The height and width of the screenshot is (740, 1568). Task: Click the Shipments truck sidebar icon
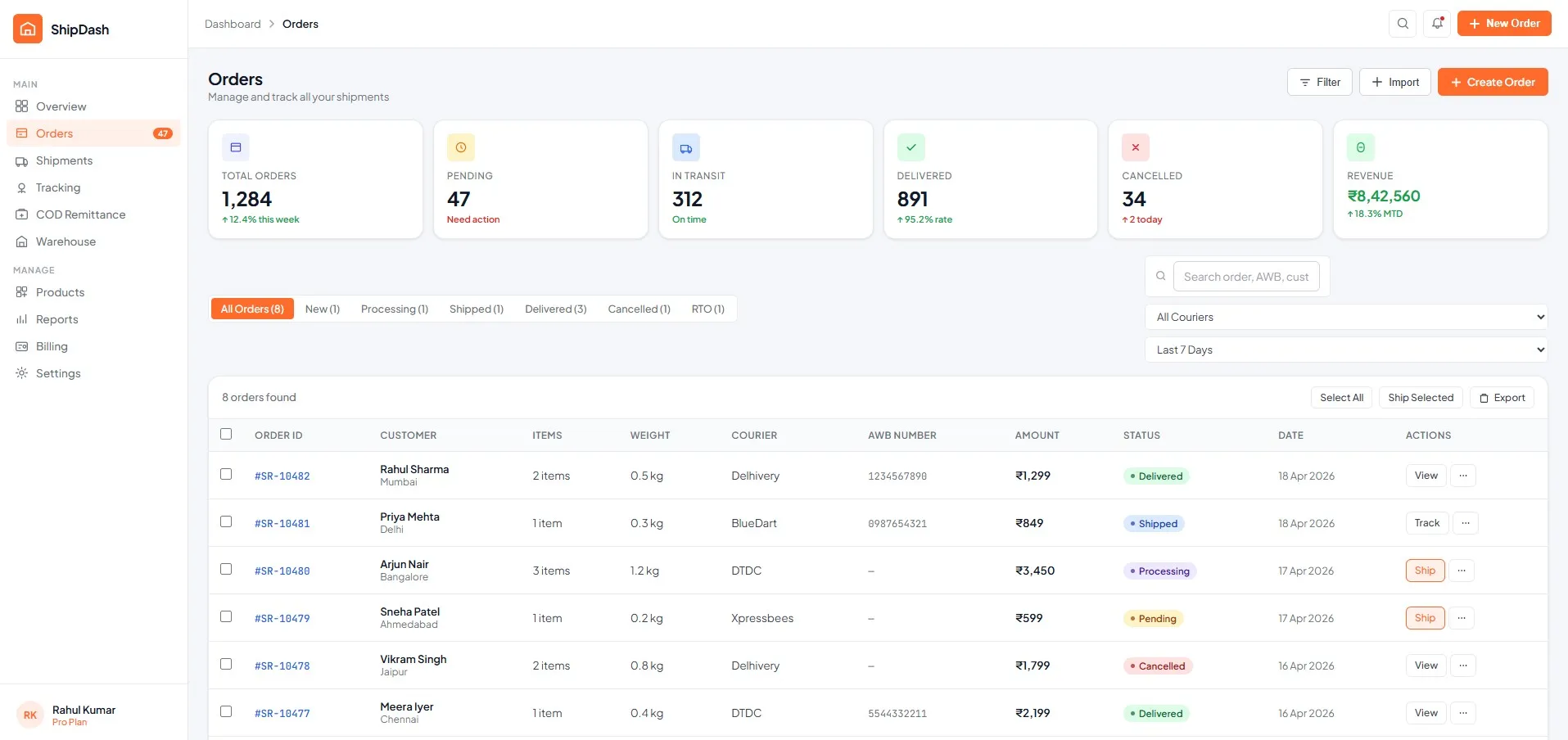[22, 161]
